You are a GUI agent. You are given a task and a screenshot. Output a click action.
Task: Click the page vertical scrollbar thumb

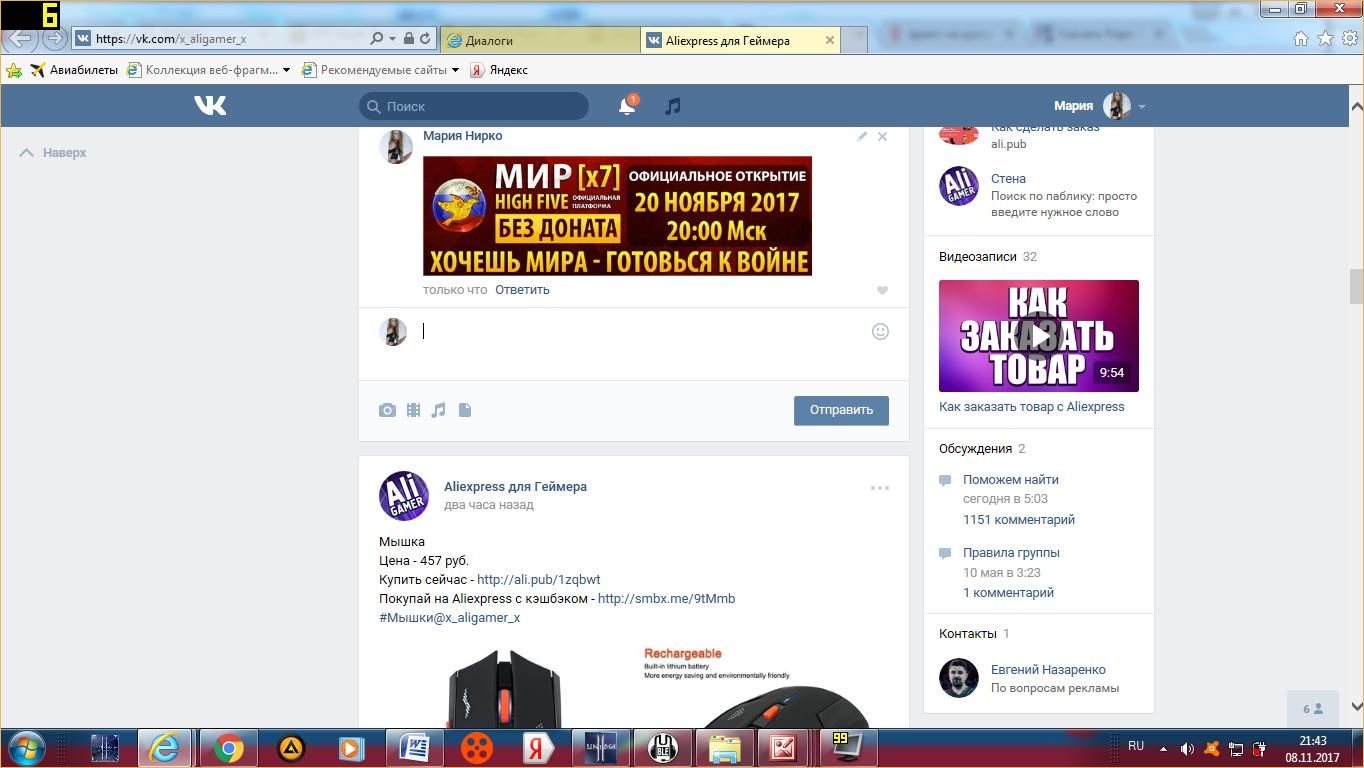coord(1356,286)
